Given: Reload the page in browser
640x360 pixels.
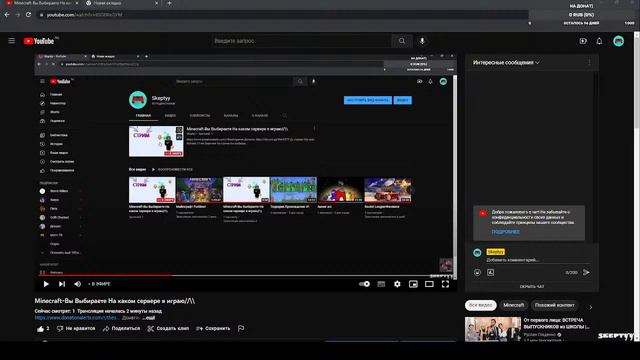Looking at the screenshot, I should pyautogui.click(x=28, y=15).
